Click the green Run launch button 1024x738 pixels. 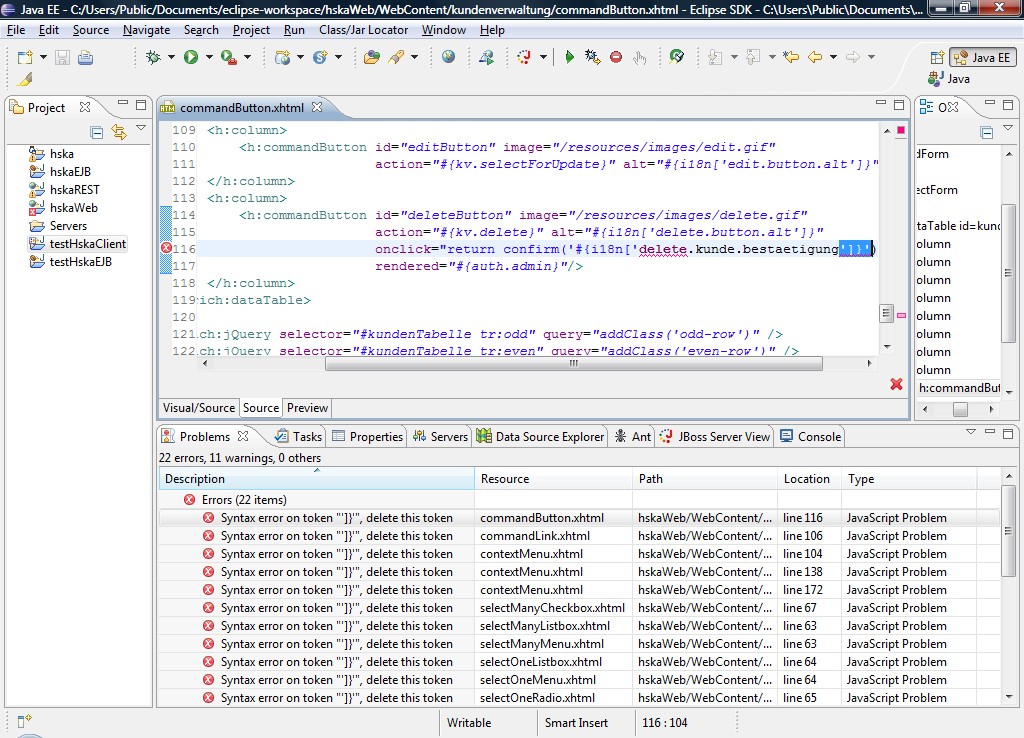[x=190, y=57]
